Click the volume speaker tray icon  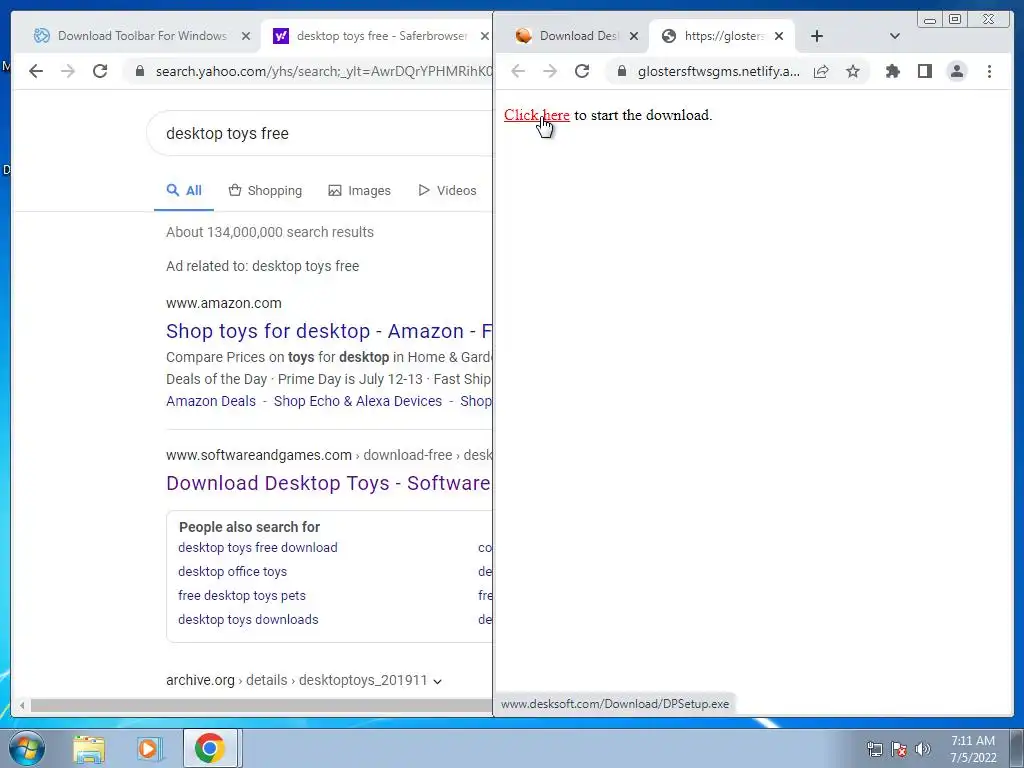tap(923, 749)
